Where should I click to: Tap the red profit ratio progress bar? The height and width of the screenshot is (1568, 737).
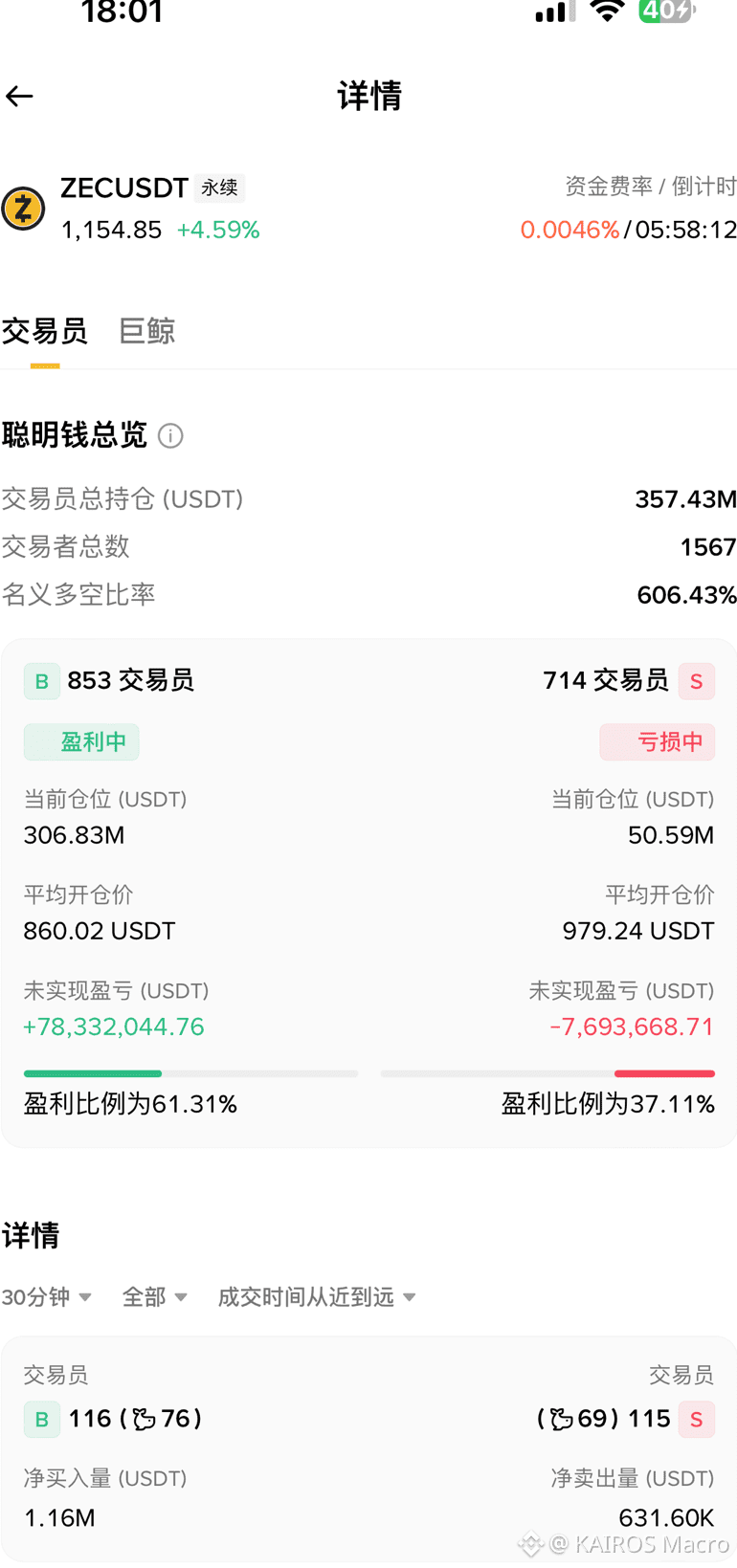(x=547, y=1073)
